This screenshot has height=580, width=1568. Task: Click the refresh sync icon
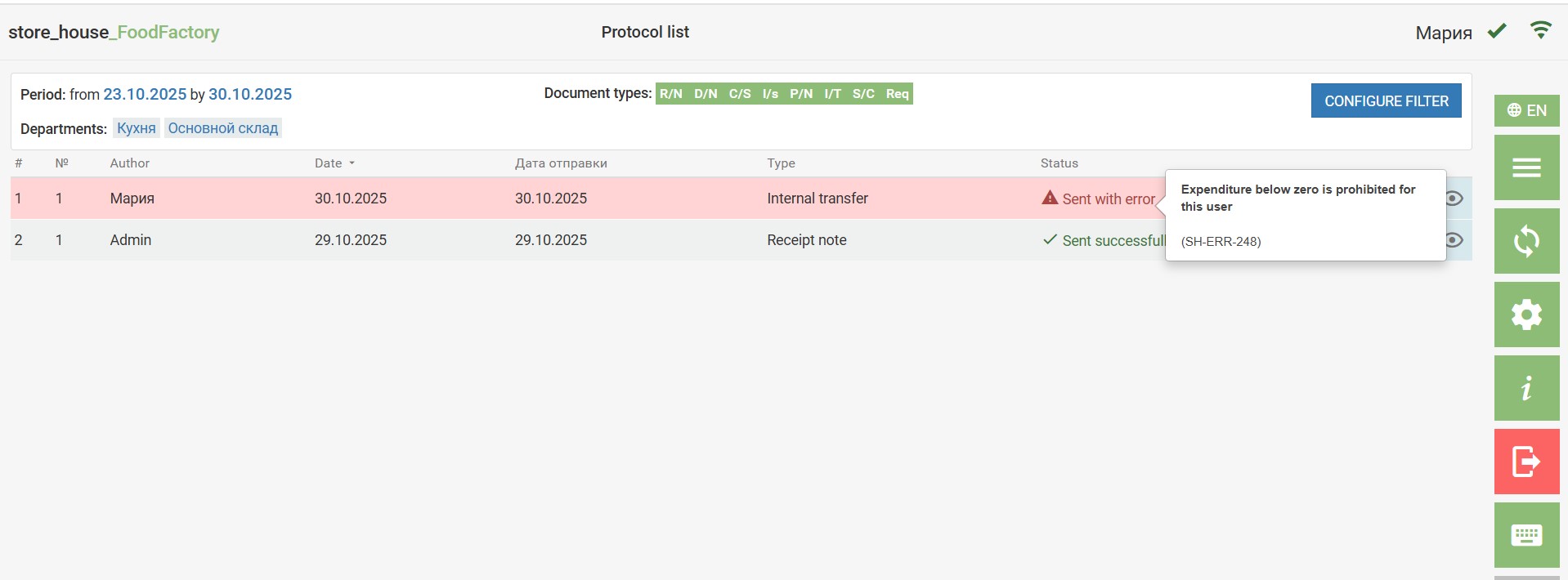coord(1525,241)
